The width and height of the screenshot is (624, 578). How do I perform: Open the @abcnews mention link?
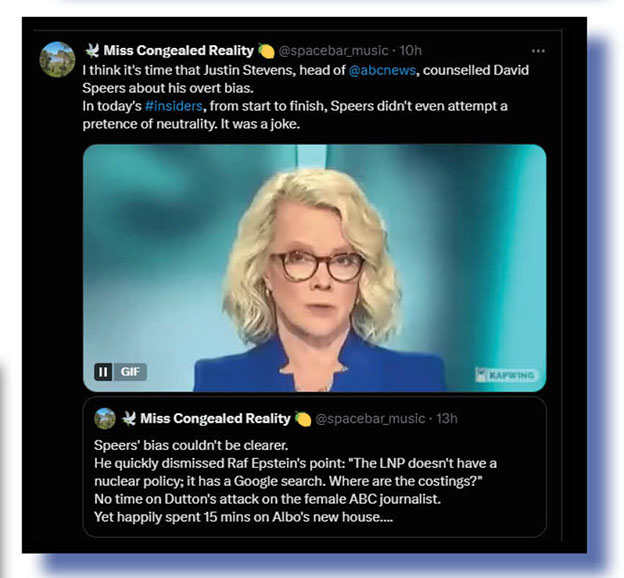(382, 70)
